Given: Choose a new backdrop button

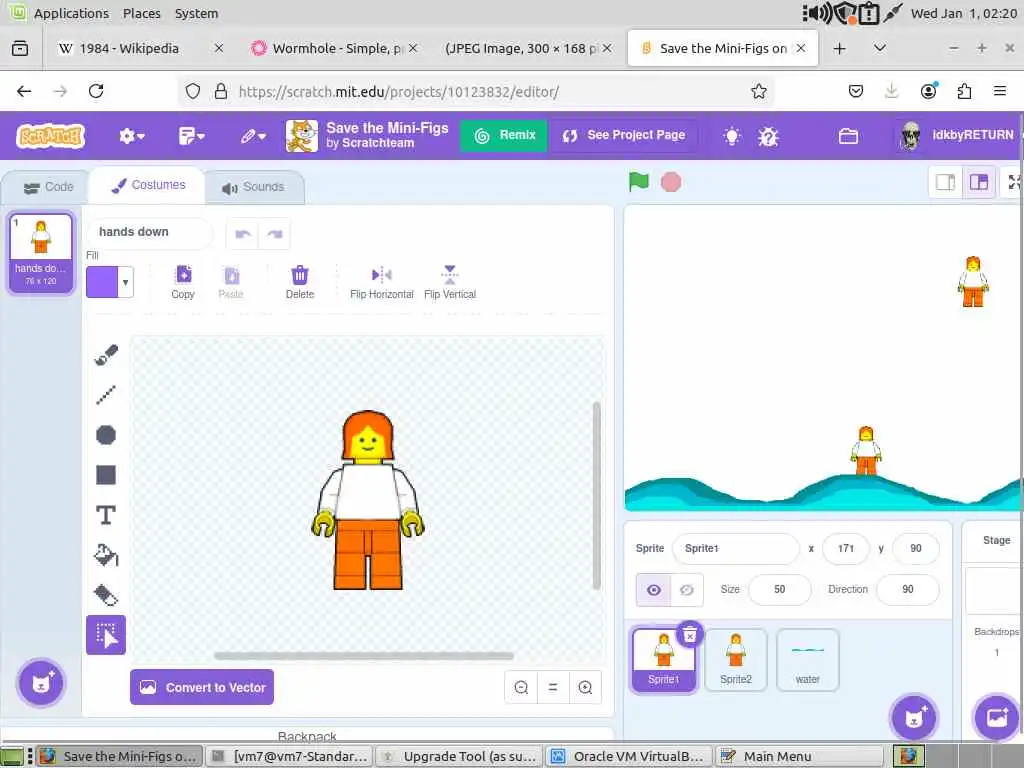Looking at the screenshot, I should point(997,717).
